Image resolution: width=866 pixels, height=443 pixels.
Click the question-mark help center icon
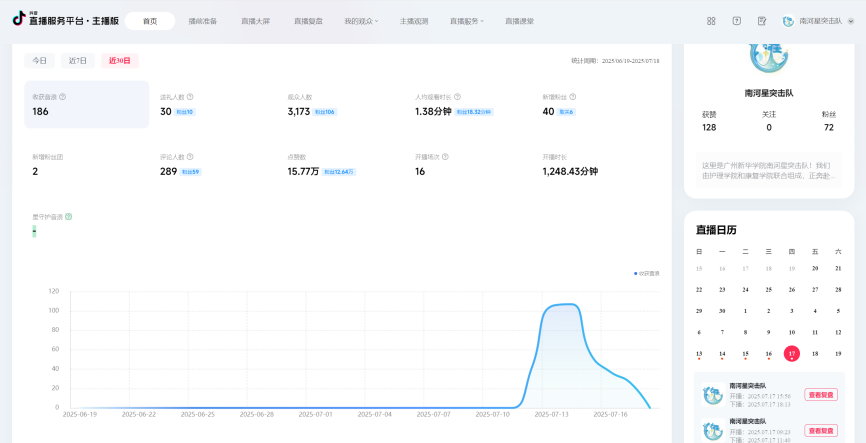[x=736, y=21]
